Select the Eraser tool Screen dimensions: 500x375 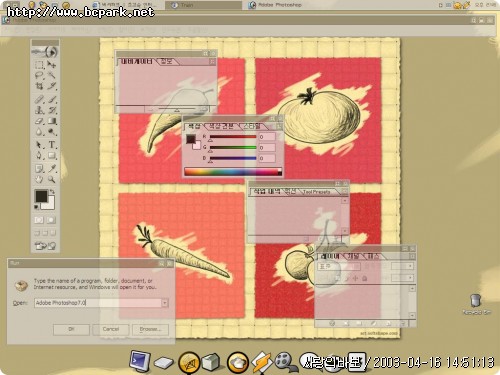click(39, 121)
